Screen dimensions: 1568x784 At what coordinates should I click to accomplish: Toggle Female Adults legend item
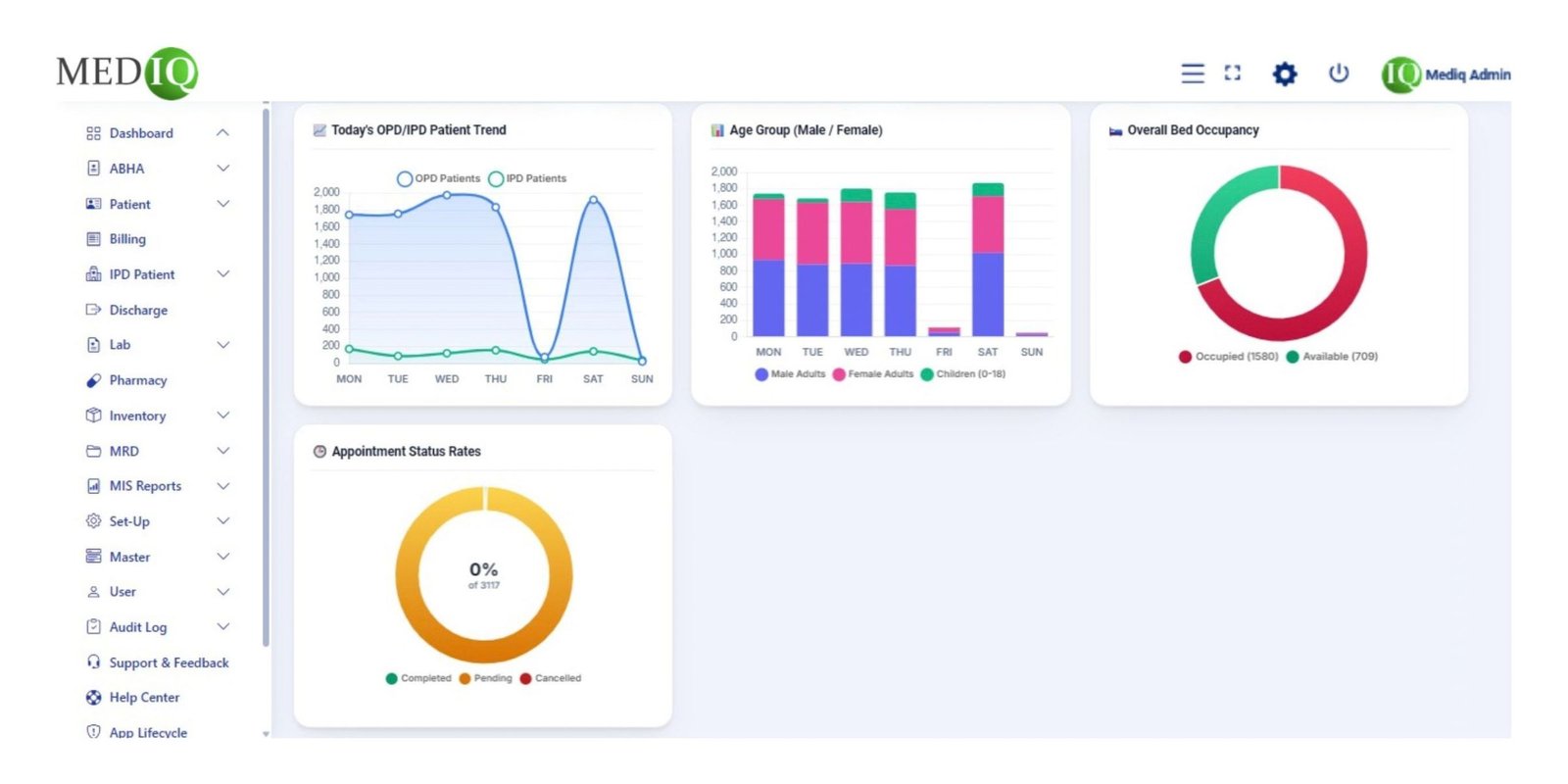pos(873,374)
